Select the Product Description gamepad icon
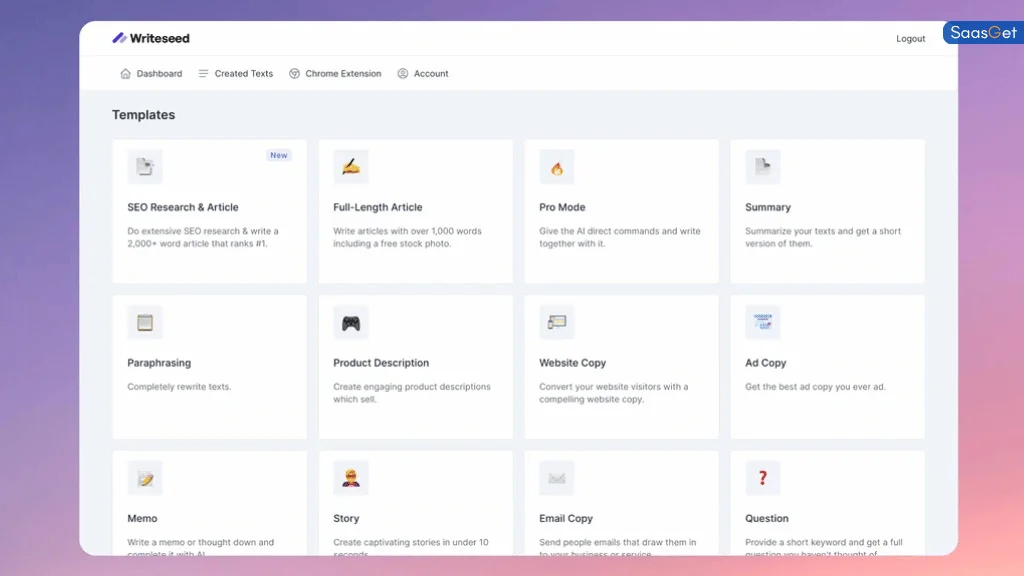The image size is (1024, 576). pyautogui.click(x=351, y=322)
